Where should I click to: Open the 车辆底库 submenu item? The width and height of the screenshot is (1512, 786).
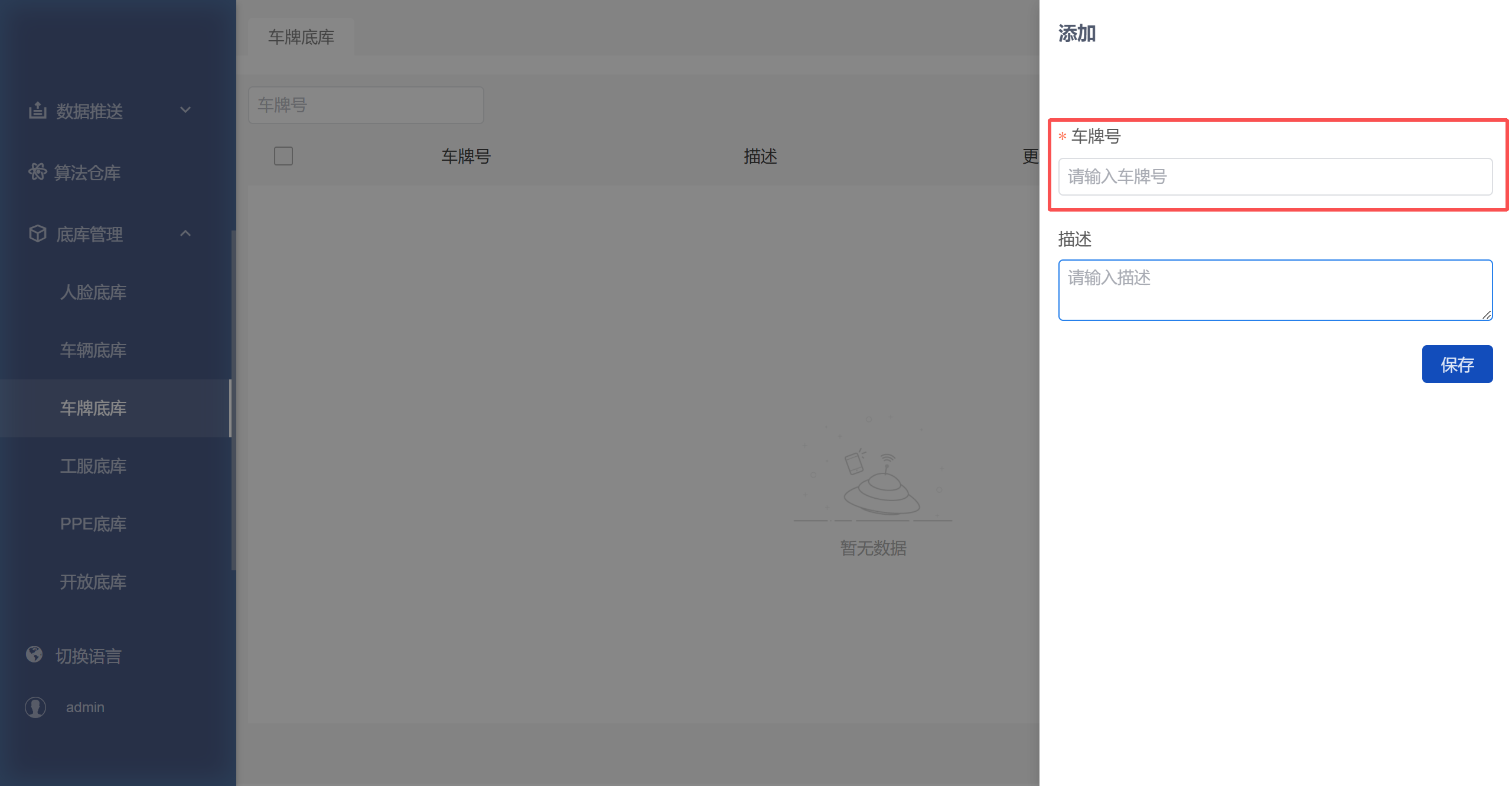pyautogui.click(x=93, y=350)
